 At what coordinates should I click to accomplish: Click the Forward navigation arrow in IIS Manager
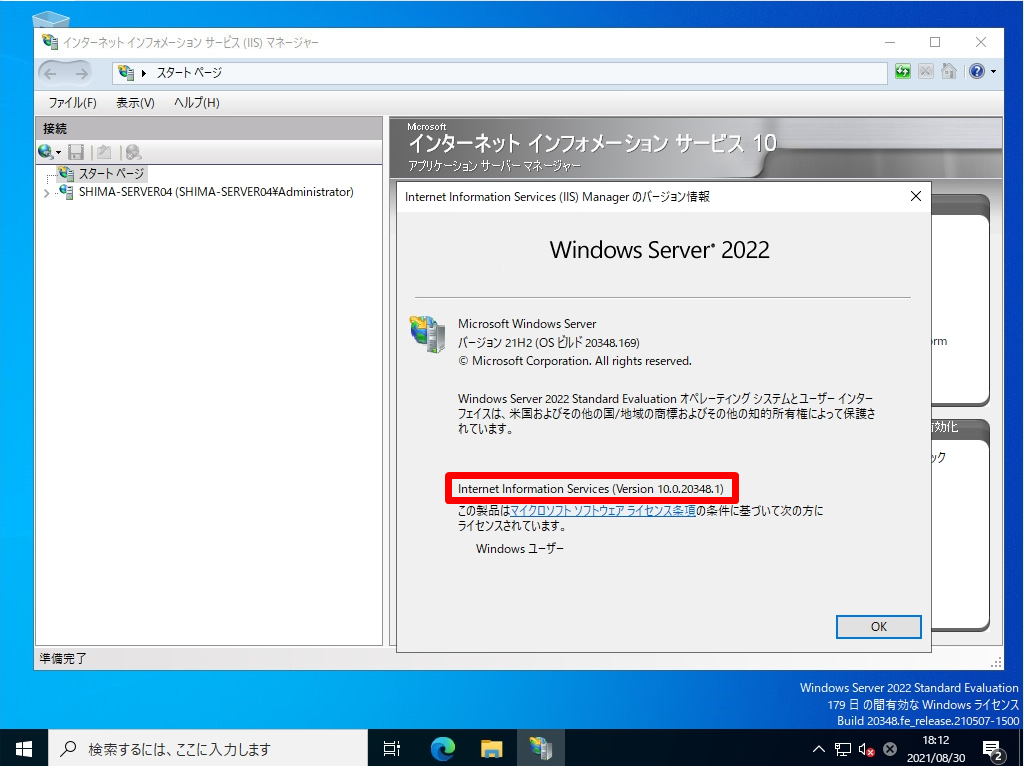click(x=81, y=73)
